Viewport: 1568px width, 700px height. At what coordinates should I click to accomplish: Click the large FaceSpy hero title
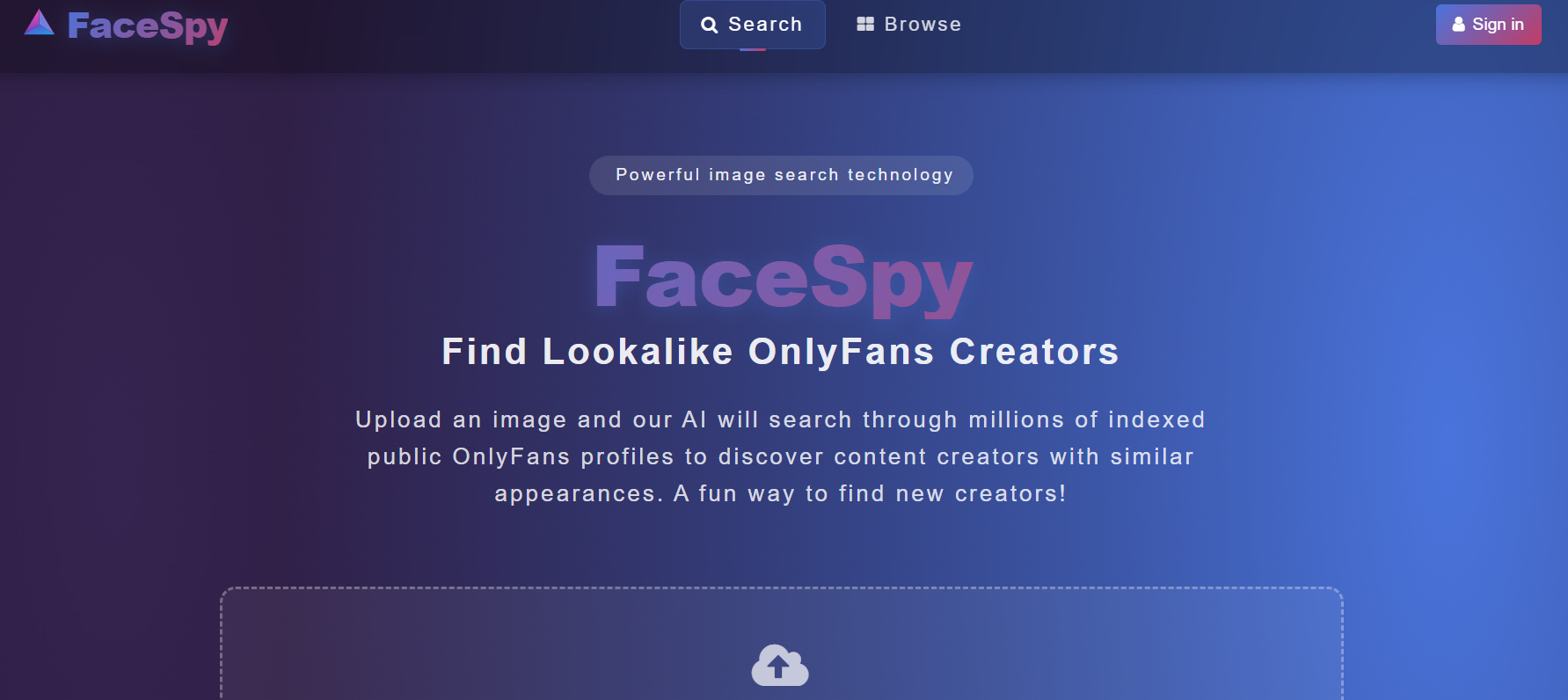(x=783, y=279)
